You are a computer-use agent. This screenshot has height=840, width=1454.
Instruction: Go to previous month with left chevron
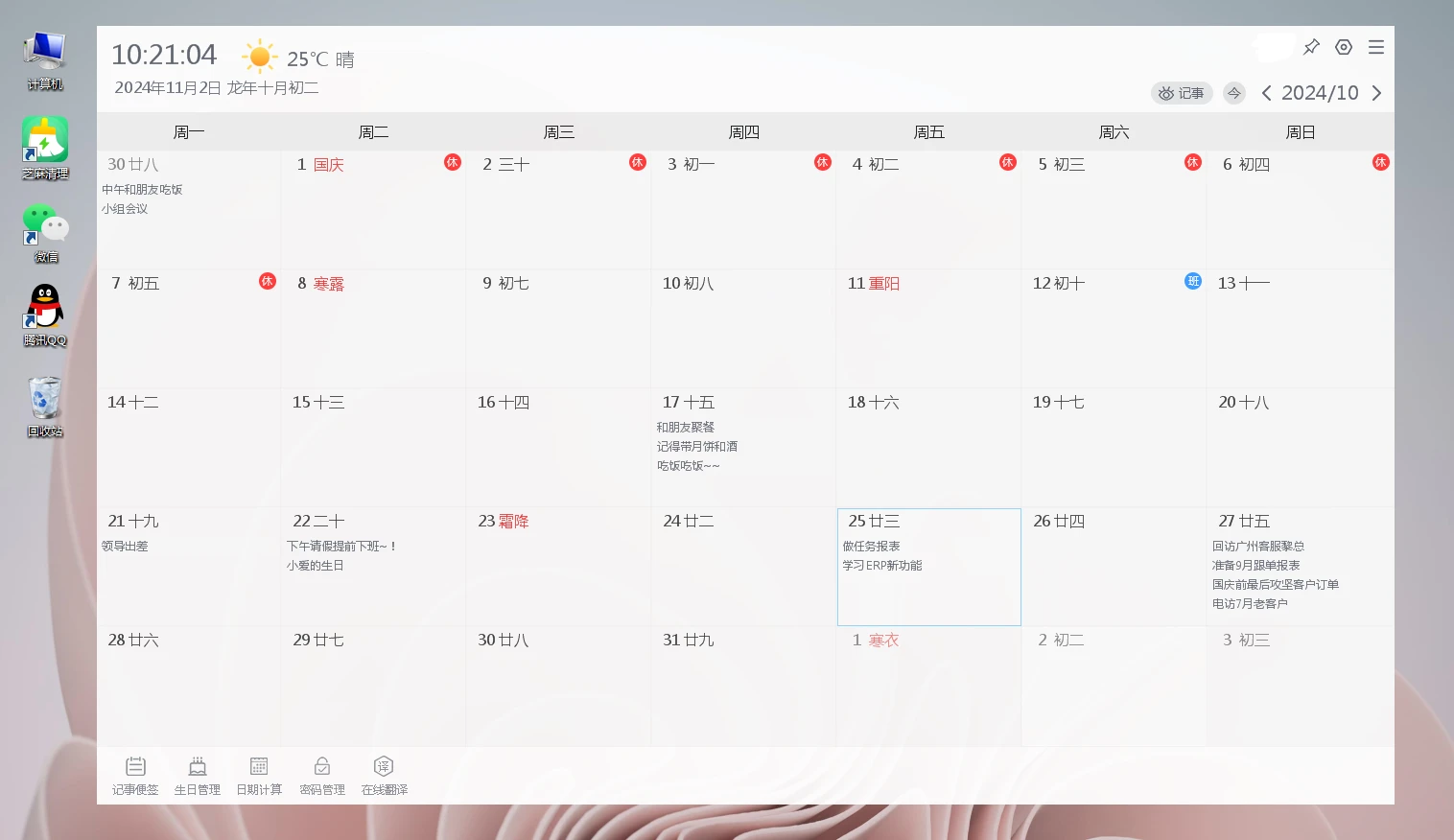point(1266,93)
